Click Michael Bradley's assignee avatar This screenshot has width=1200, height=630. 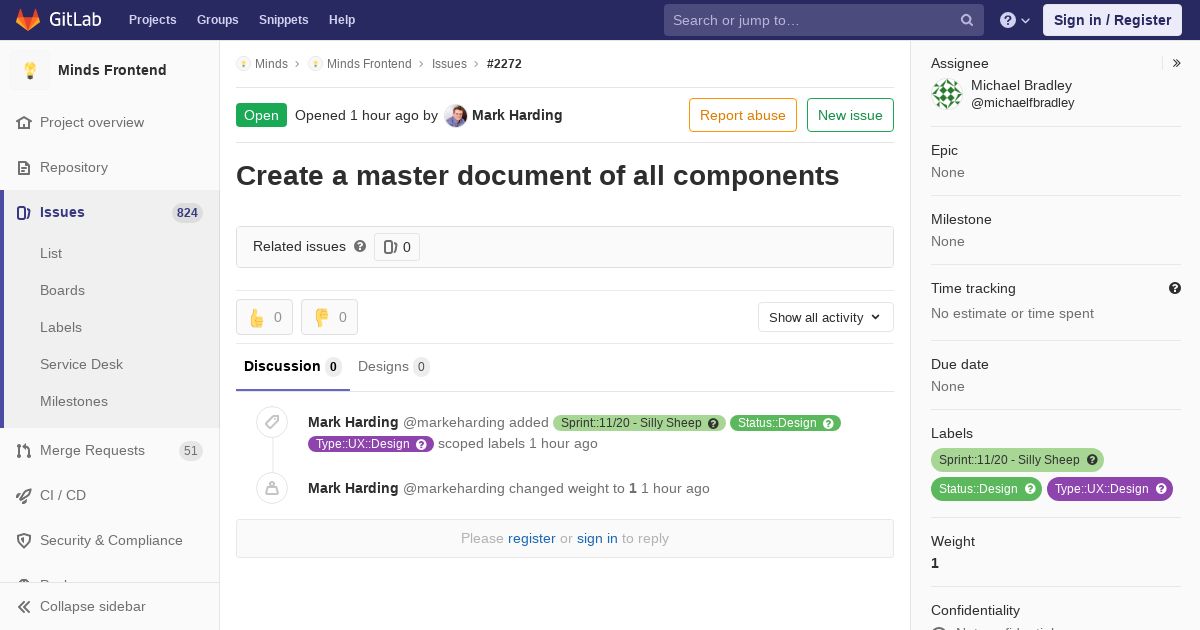pos(947,94)
